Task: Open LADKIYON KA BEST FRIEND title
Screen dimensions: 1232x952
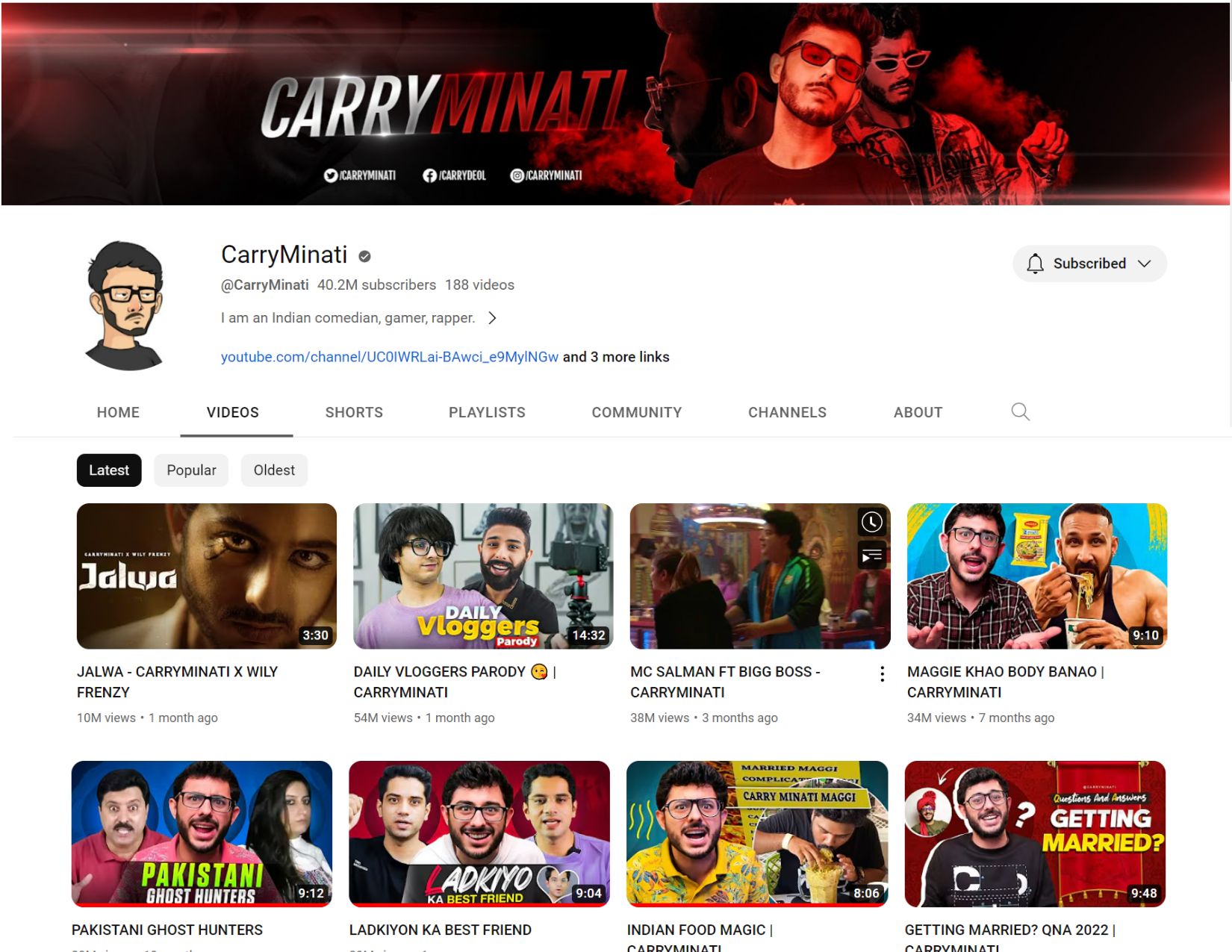Action: point(441,930)
